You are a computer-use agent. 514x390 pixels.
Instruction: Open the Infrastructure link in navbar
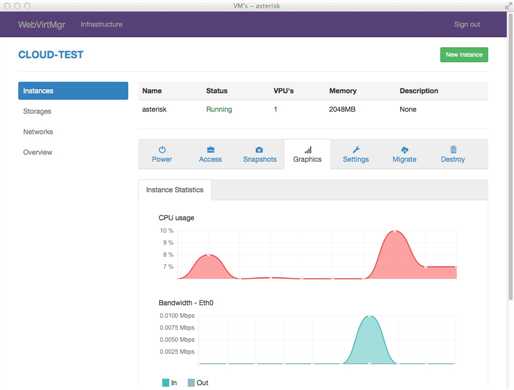(102, 24)
